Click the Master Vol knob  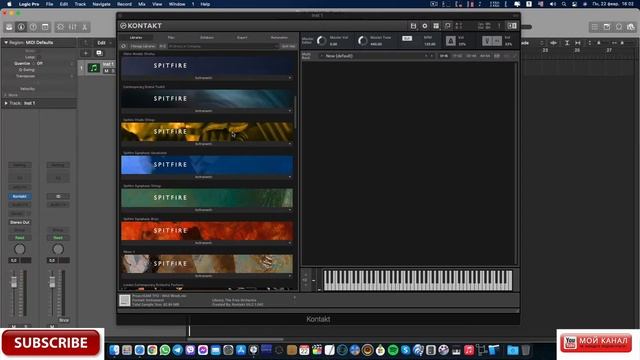[322, 40]
